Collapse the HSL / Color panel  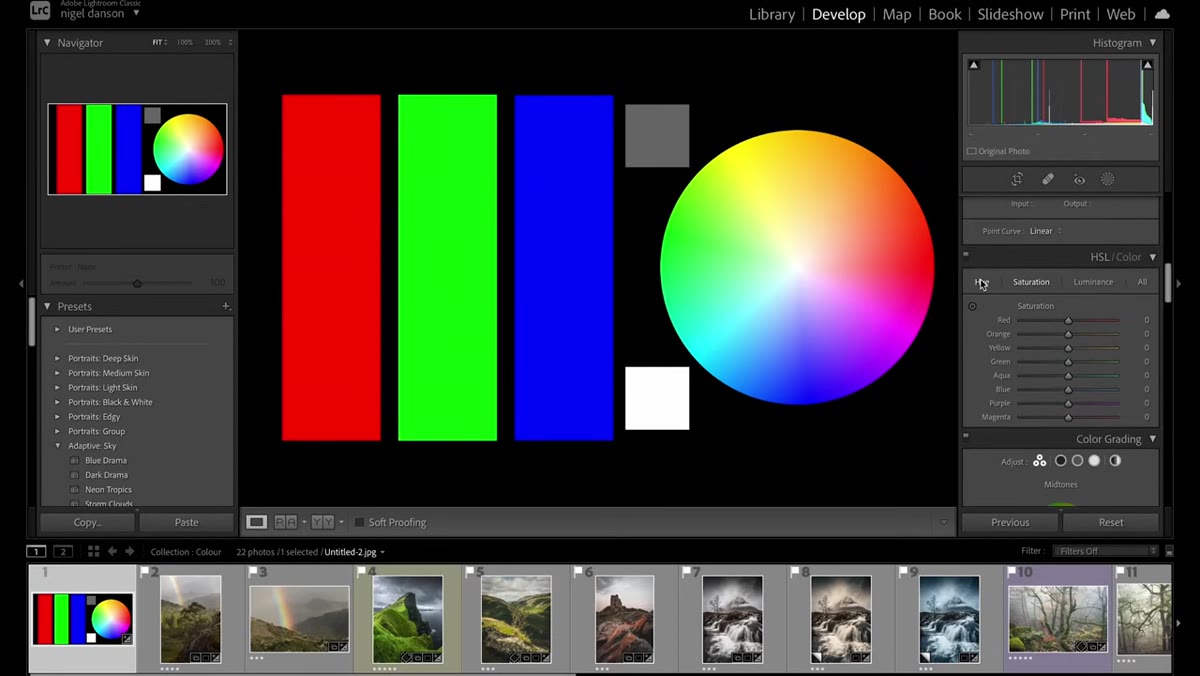click(x=1153, y=257)
